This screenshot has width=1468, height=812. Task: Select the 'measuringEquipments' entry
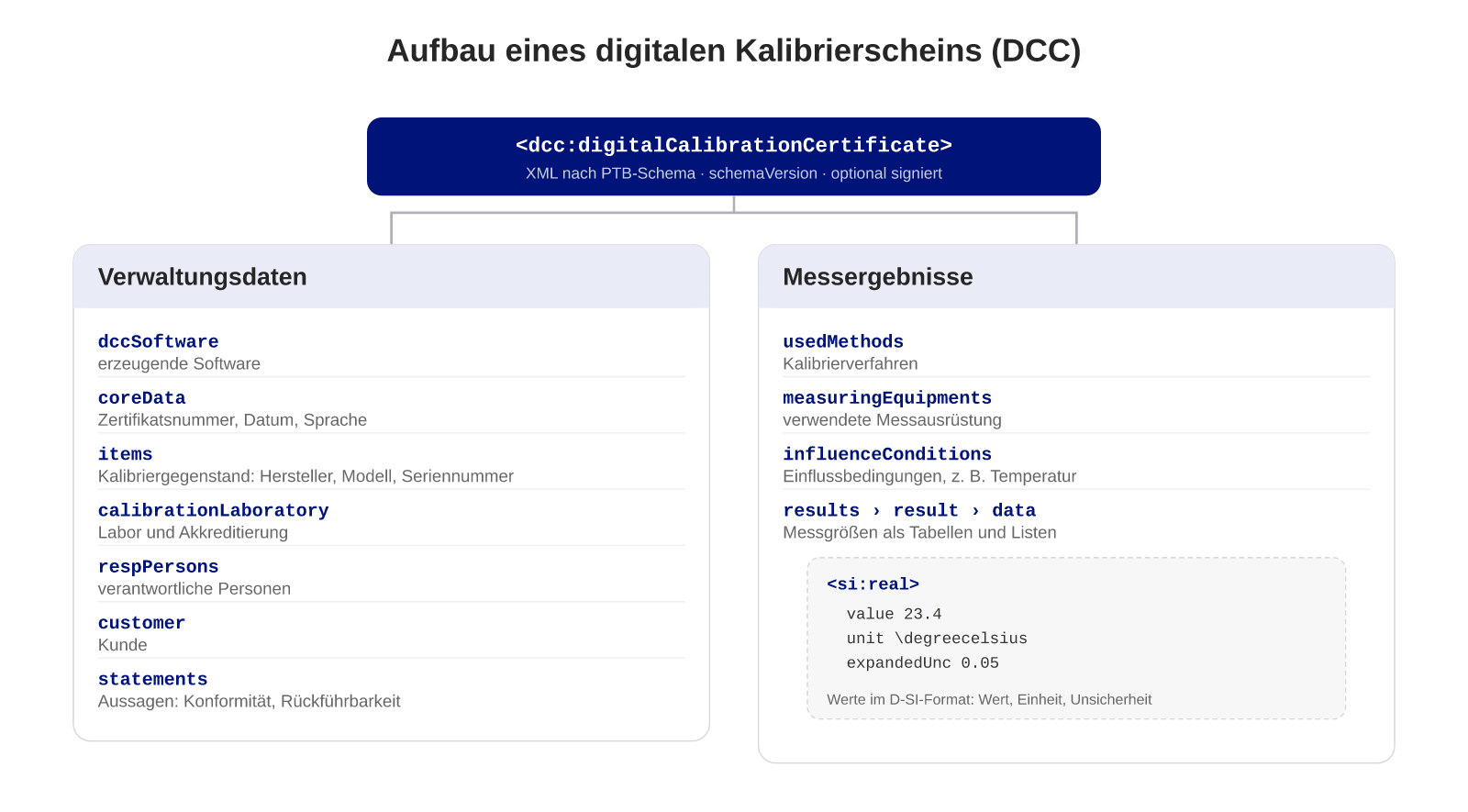tap(887, 397)
